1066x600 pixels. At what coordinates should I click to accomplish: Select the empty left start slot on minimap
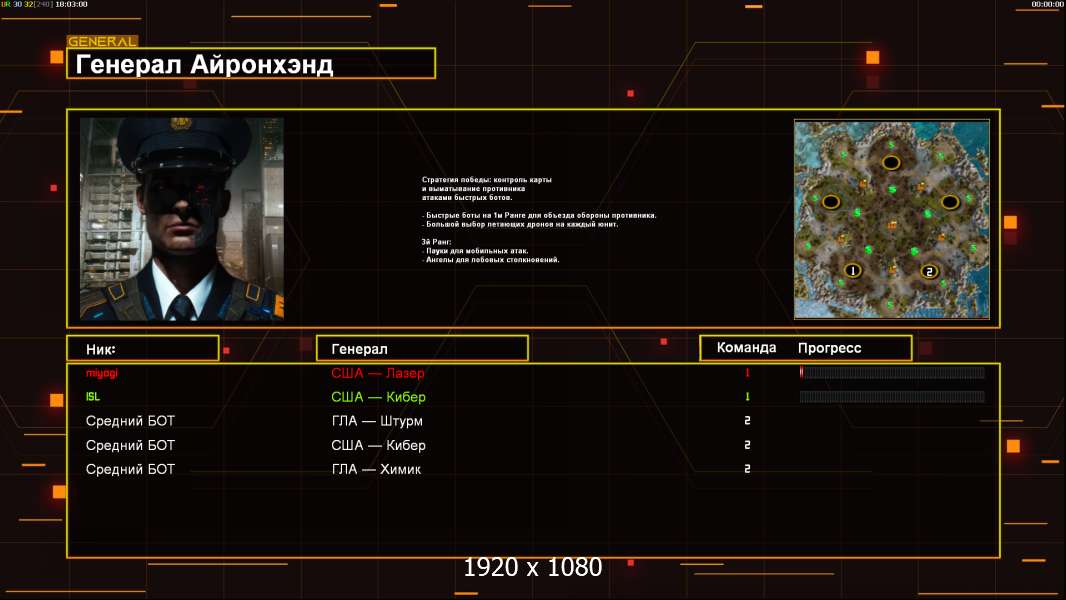click(x=831, y=202)
